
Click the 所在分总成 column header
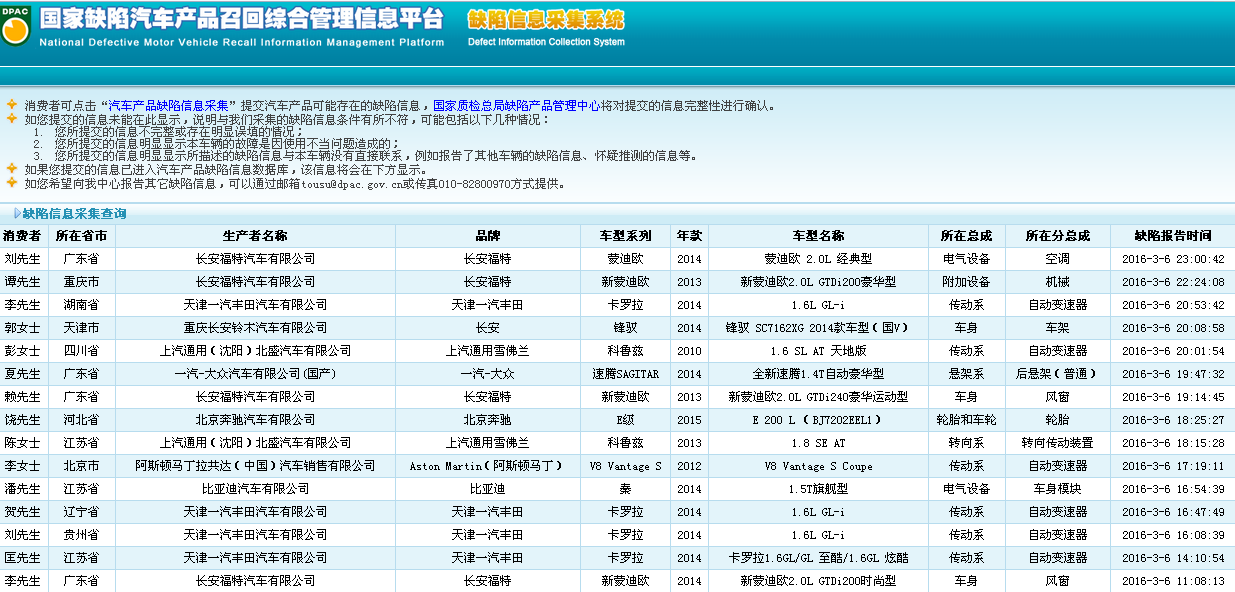[1058, 236]
